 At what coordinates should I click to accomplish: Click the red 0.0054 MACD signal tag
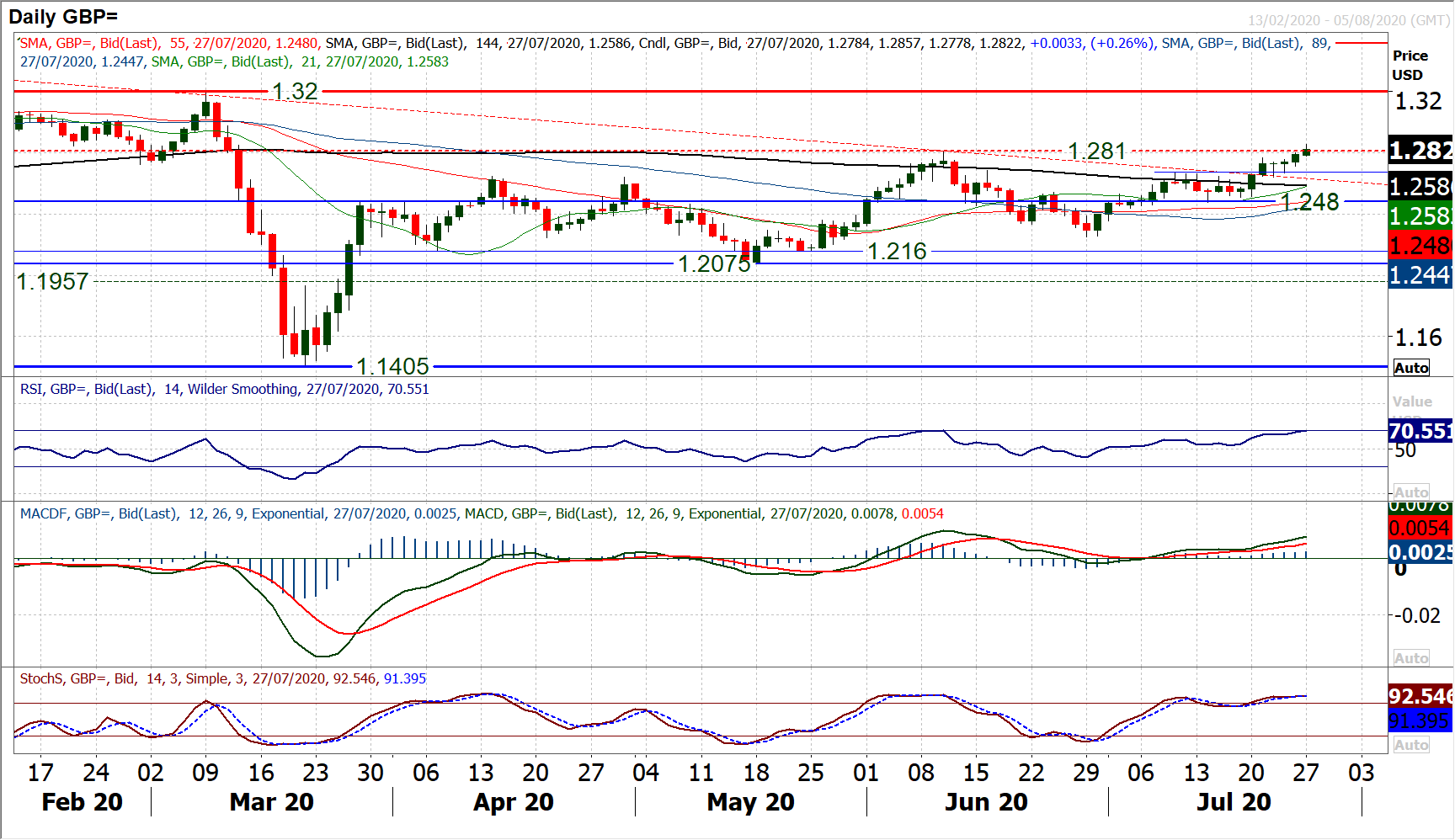[x=1420, y=529]
